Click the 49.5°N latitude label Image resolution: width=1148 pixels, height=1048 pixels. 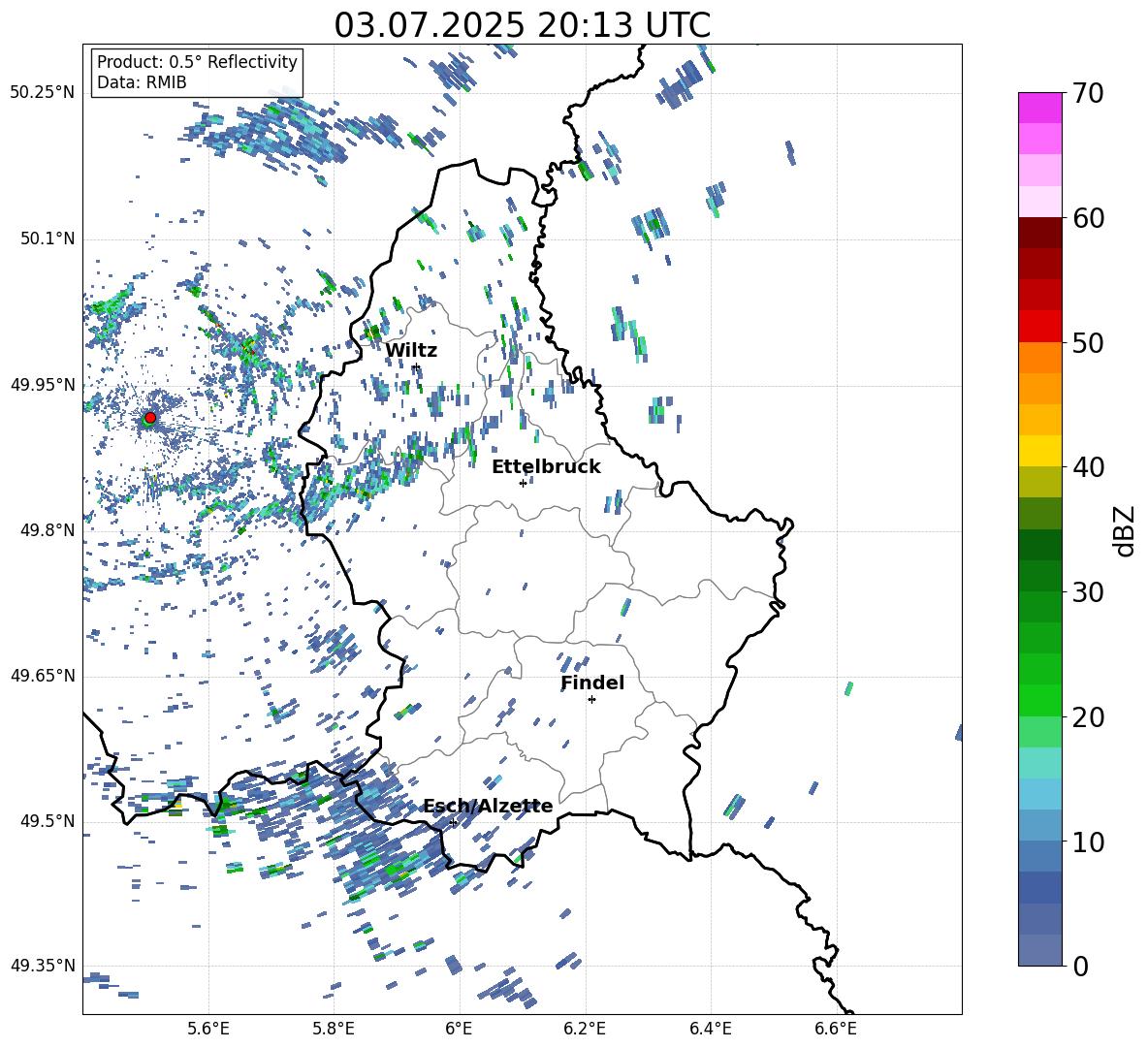tap(47, 820)
